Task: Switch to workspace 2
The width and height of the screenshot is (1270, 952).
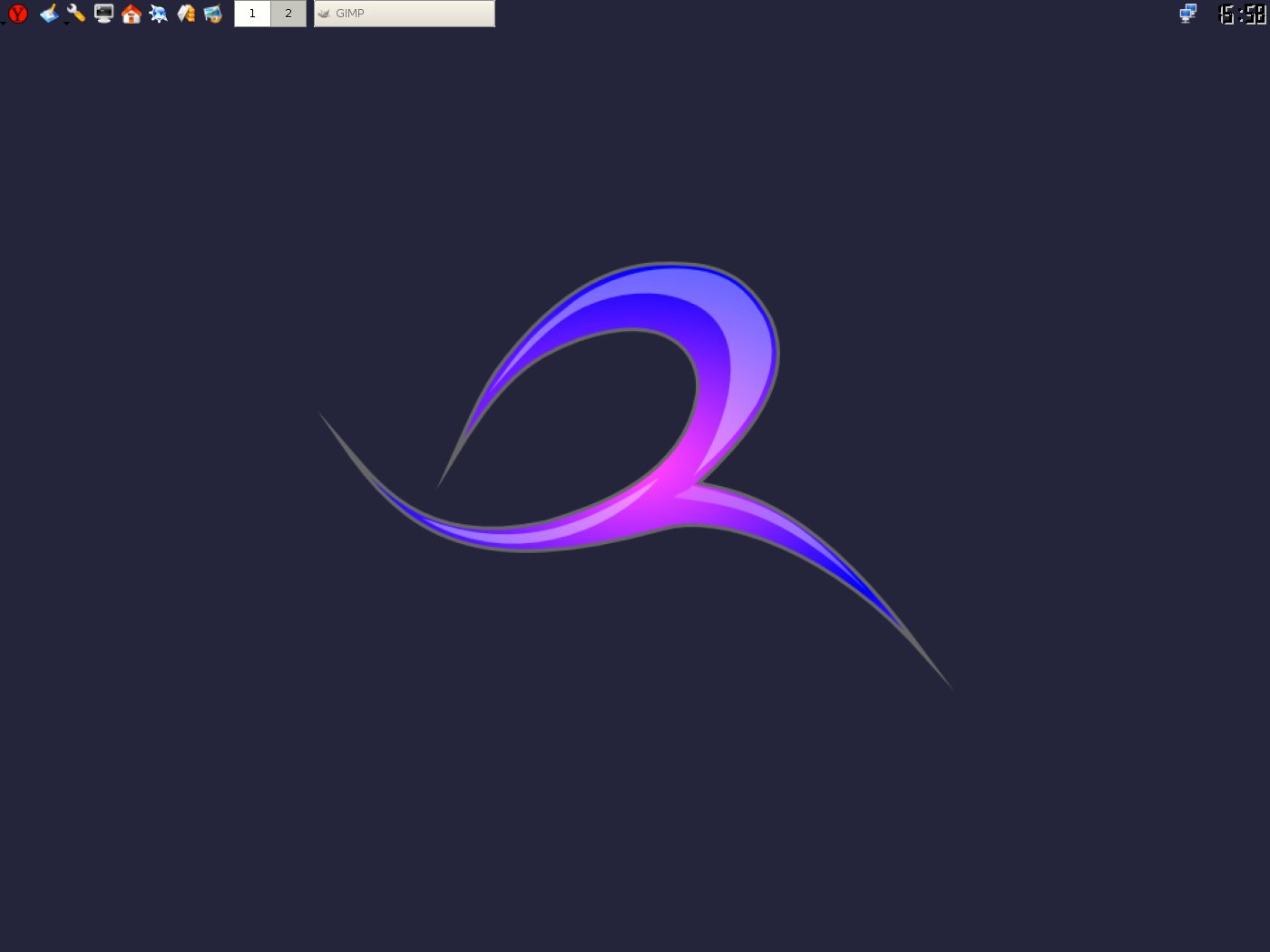Action: click(x=288, y=14)
